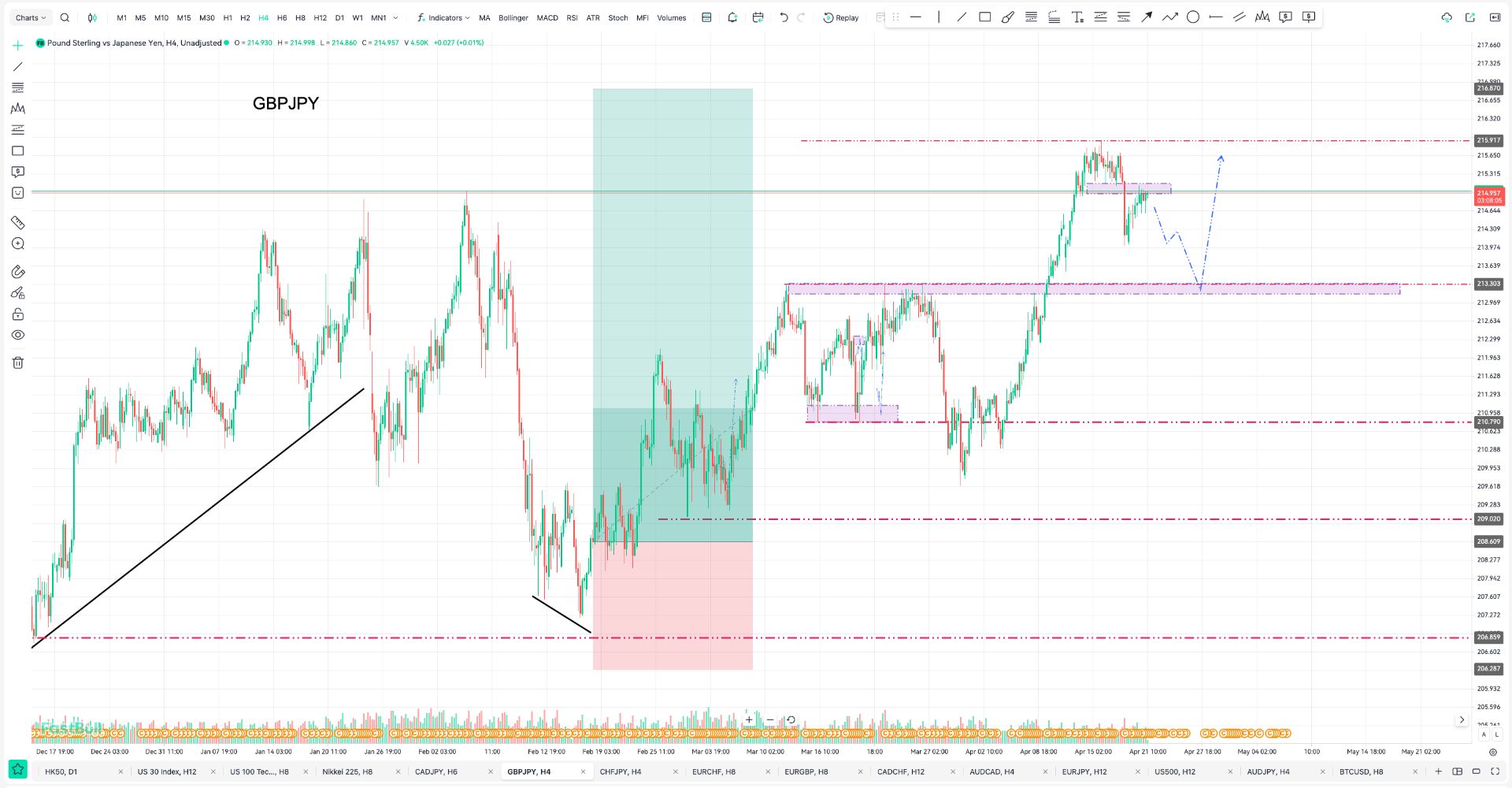Expand the Indicators dropdown

pos(443,17)
